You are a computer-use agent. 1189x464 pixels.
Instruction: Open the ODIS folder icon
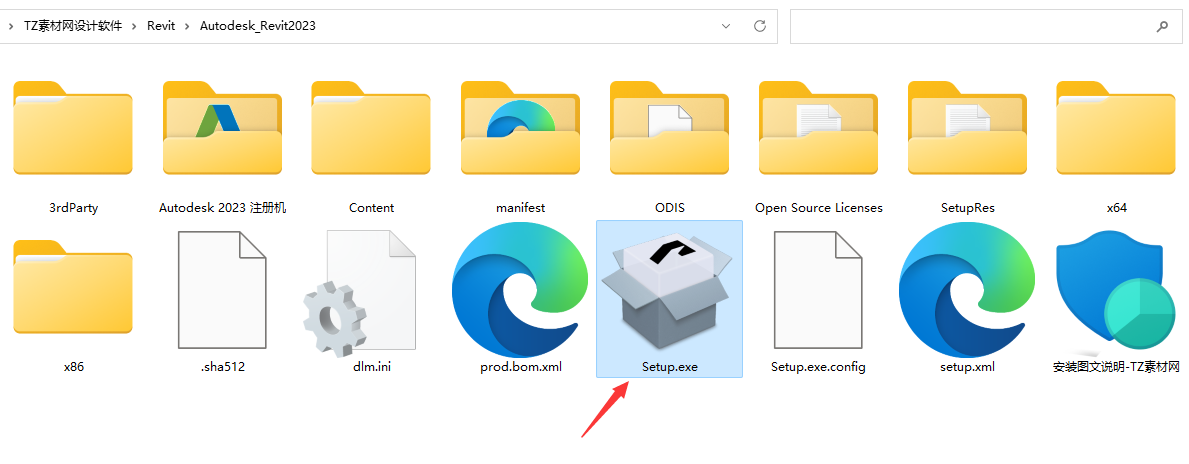point(670,127)
